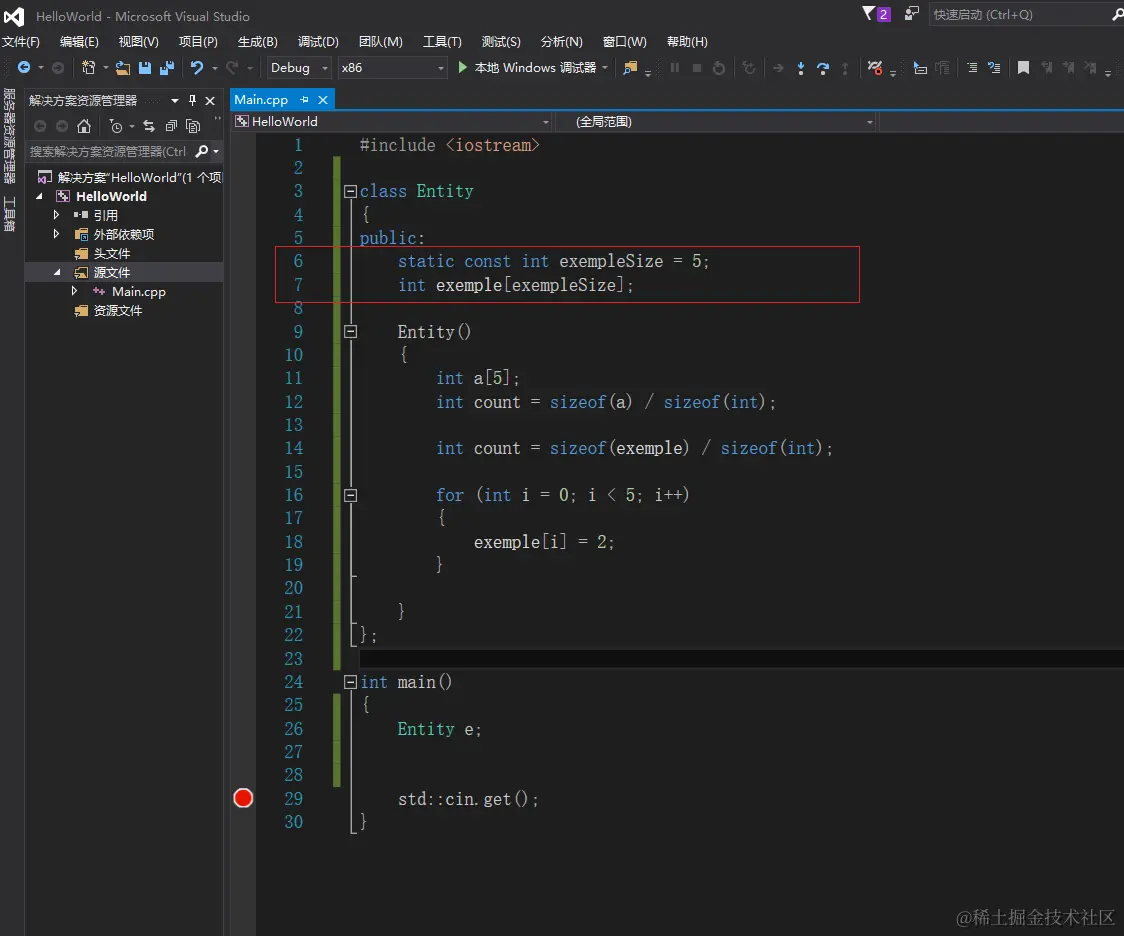Click the comment out selected lines icon
The height and width of the screenshot is (936, 1124).
point(972,67)
